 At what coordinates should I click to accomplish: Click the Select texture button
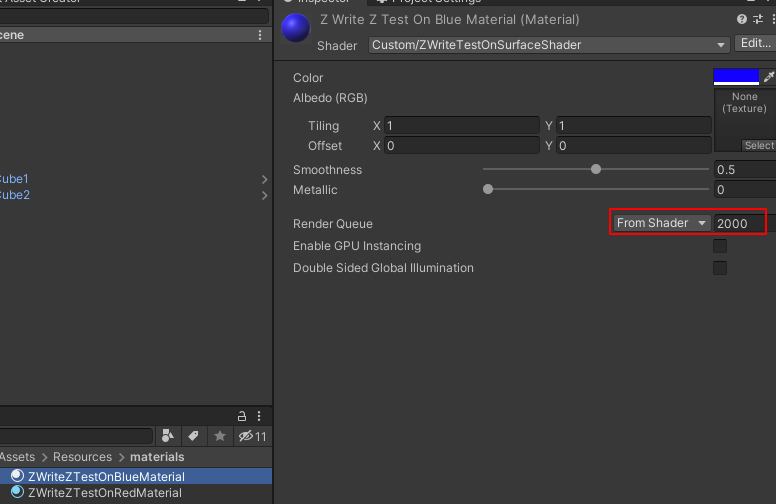click(x=759, y=146)
